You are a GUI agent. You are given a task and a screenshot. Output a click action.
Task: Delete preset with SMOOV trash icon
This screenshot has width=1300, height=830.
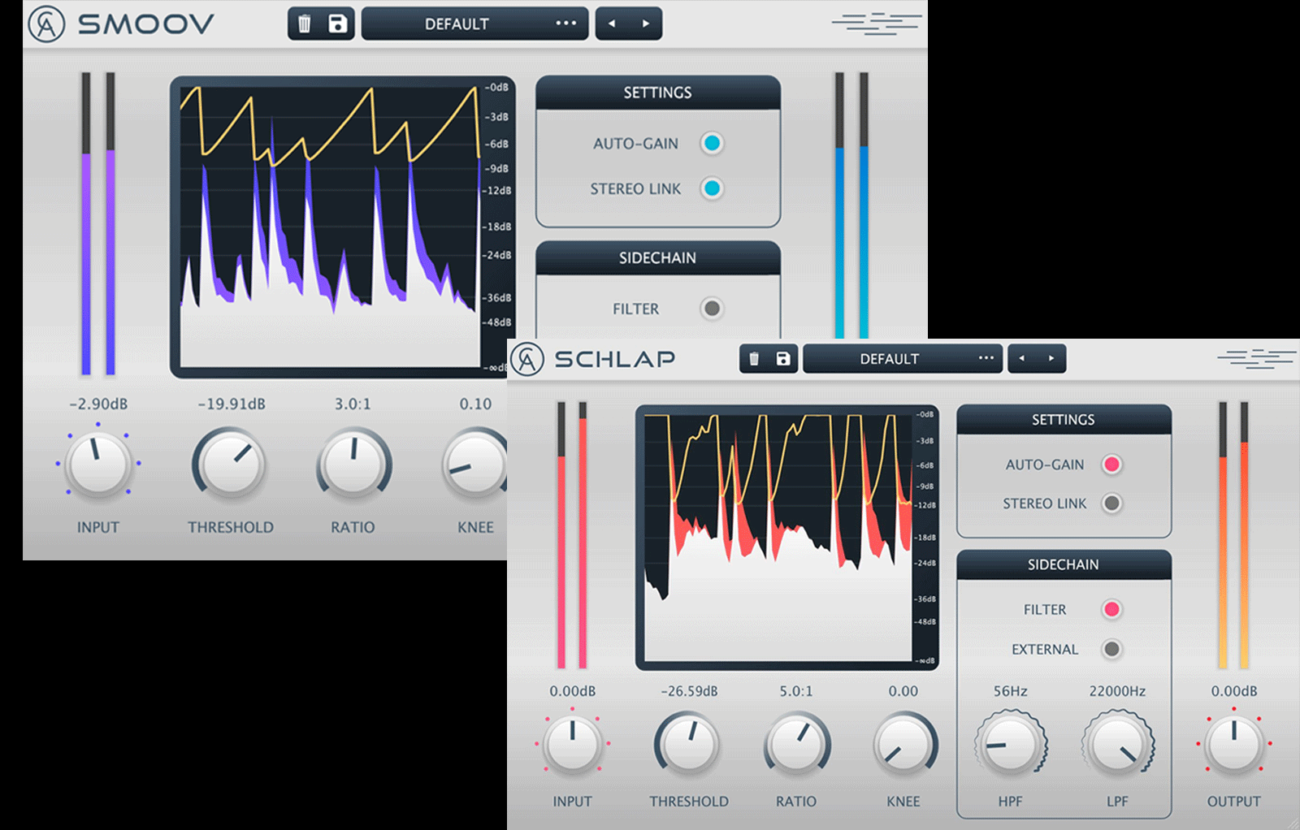click(x=305, y=24)
